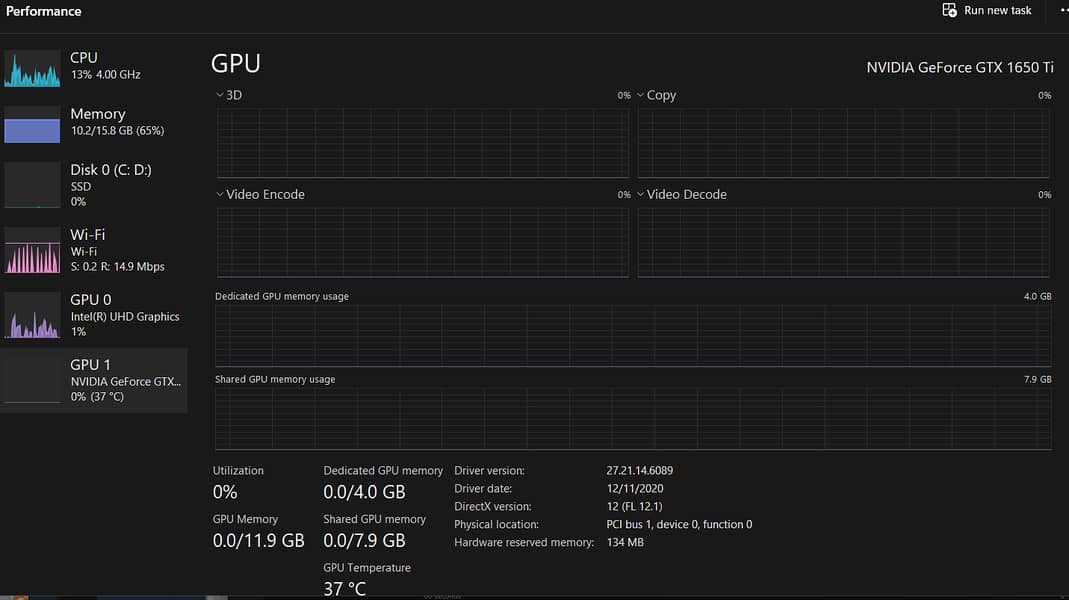Click the Copy engine graph area
This screenshot has height=600, width=1069.
click(x=843, y=143)
